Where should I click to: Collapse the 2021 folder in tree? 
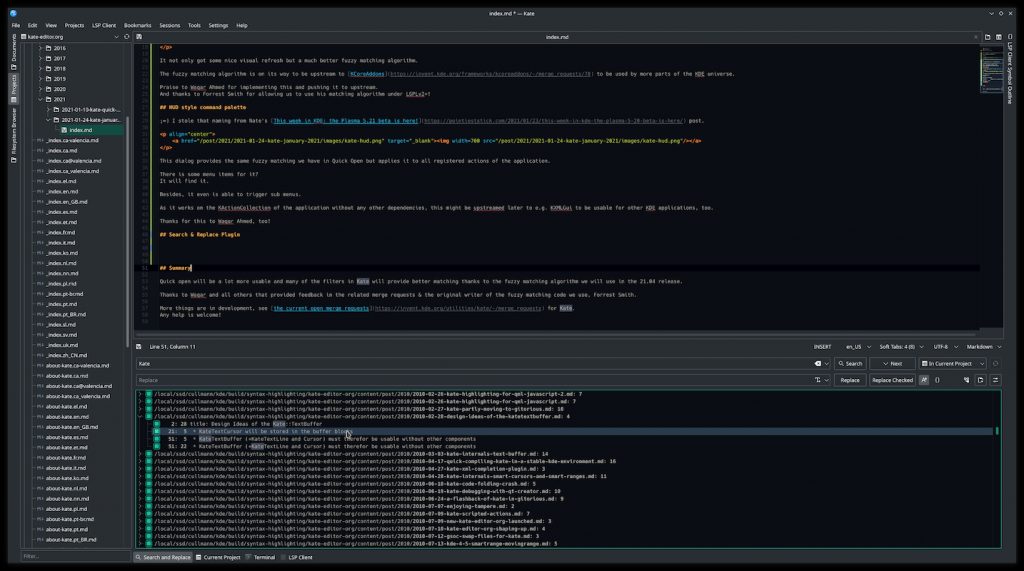coord(40,99)
